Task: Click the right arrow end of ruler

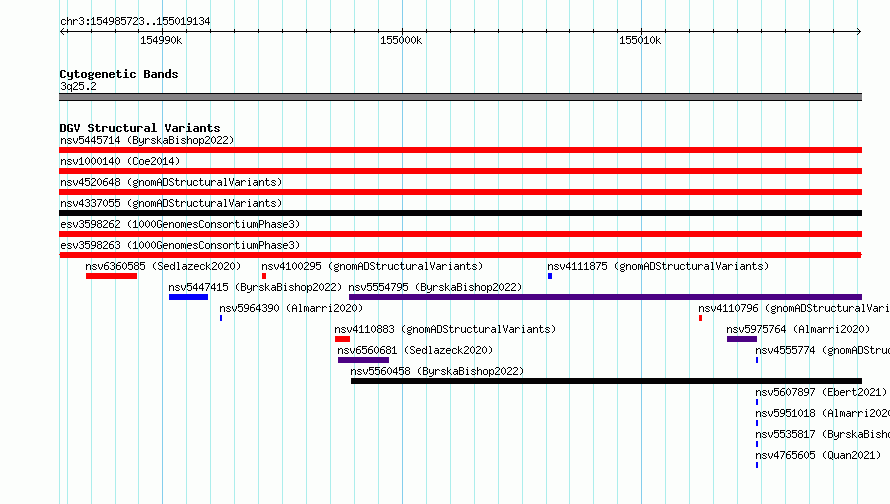Action: pos(859,31)
